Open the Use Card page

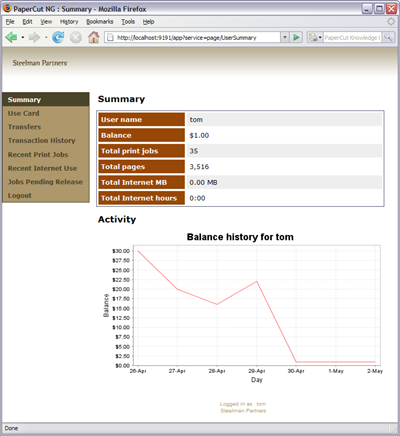pos(24,113)
